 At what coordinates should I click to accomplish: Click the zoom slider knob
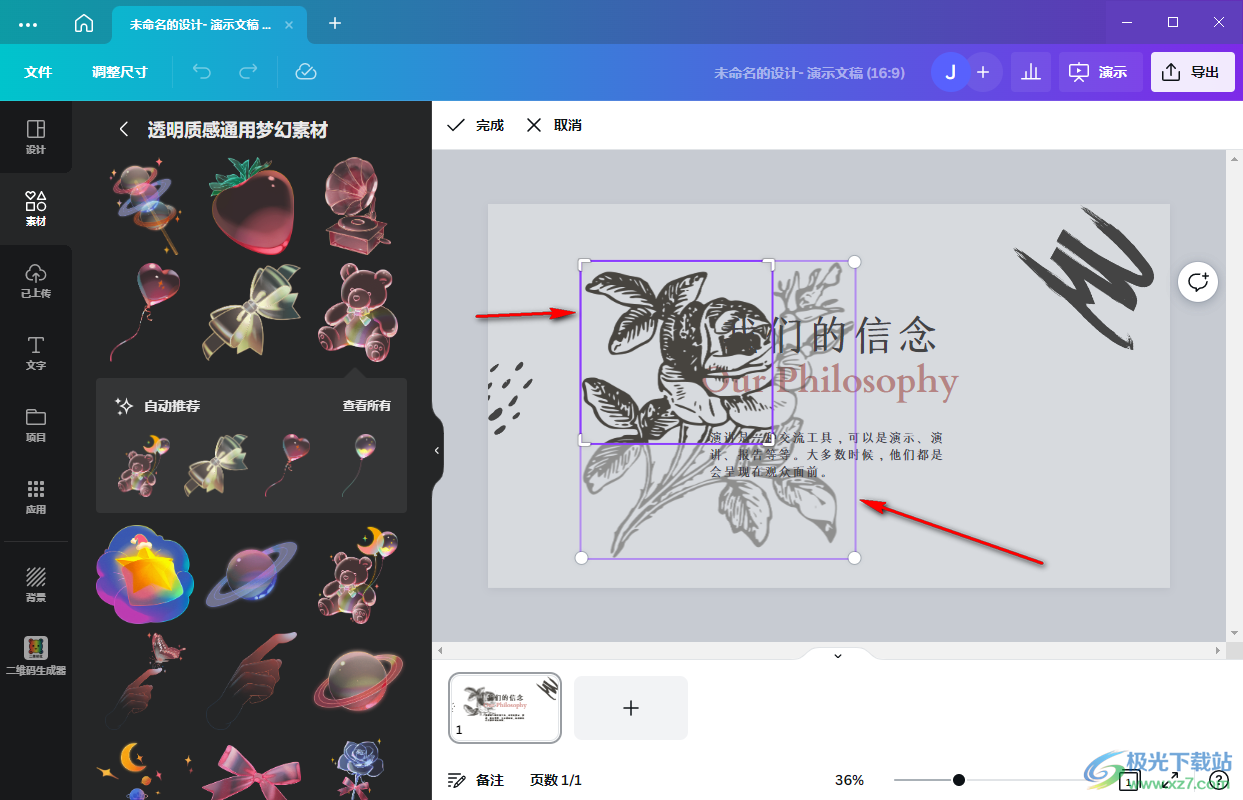[x=958, y=780]
